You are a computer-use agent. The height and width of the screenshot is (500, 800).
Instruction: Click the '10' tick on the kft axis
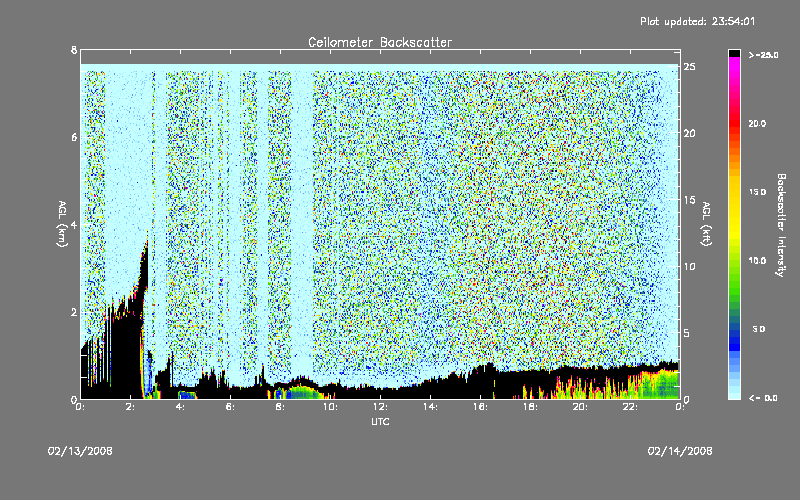click(x=690, y=266)
